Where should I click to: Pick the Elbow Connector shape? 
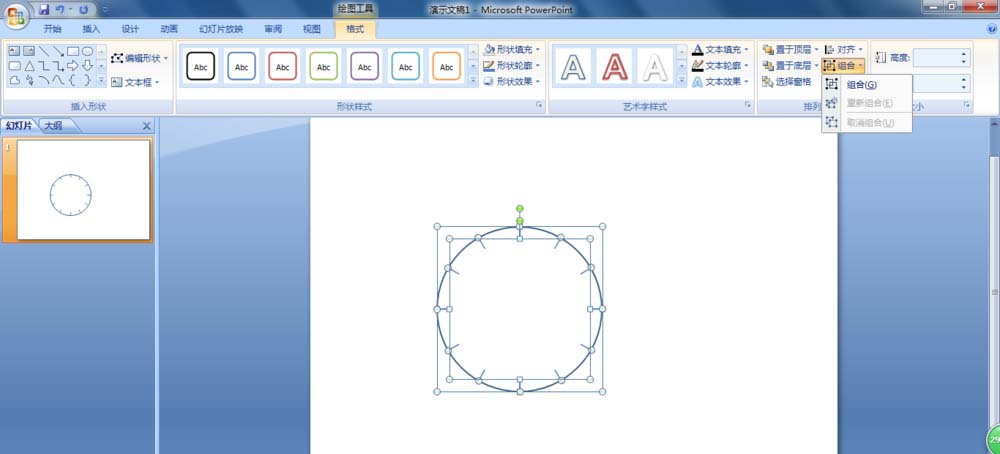pos(43,66)
